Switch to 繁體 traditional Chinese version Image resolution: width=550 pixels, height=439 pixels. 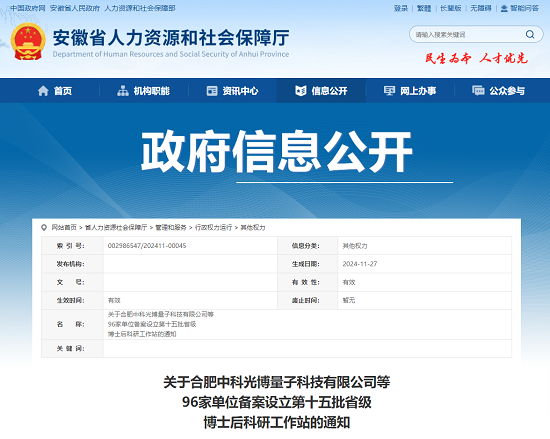(x=424, y=8)
